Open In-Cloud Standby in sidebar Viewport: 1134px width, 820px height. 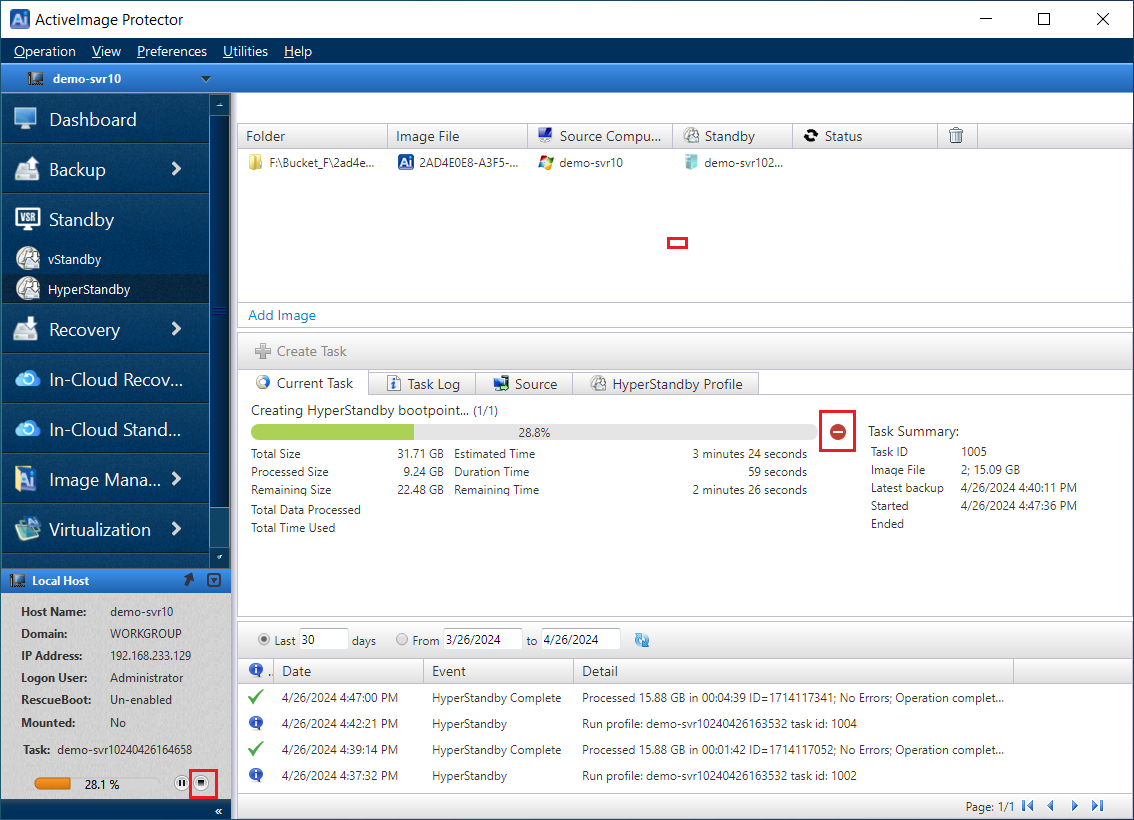click(106, 429)
